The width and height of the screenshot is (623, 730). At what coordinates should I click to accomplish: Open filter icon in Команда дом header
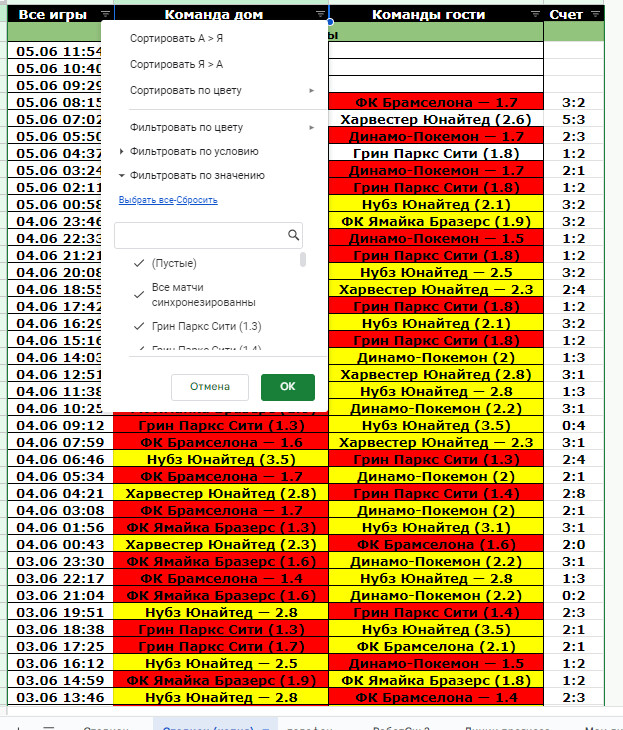[x=320, y=14]
